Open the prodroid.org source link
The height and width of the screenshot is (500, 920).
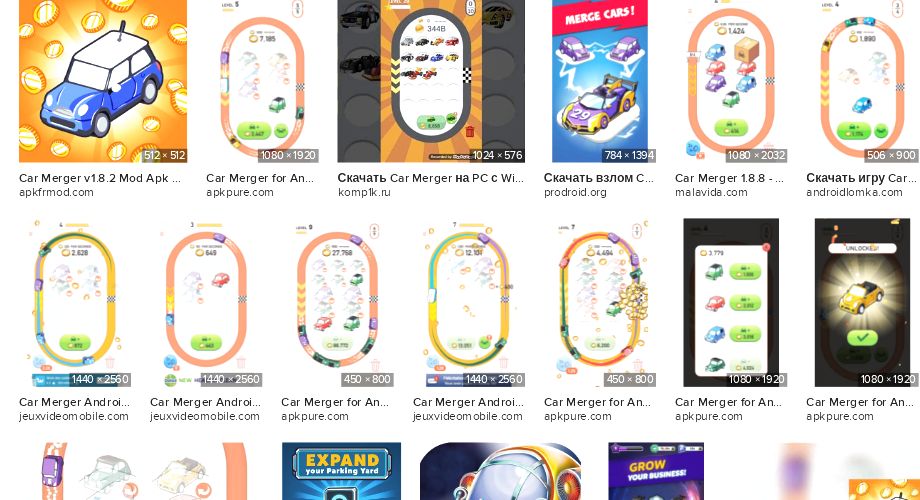click(x=575, y=192)
